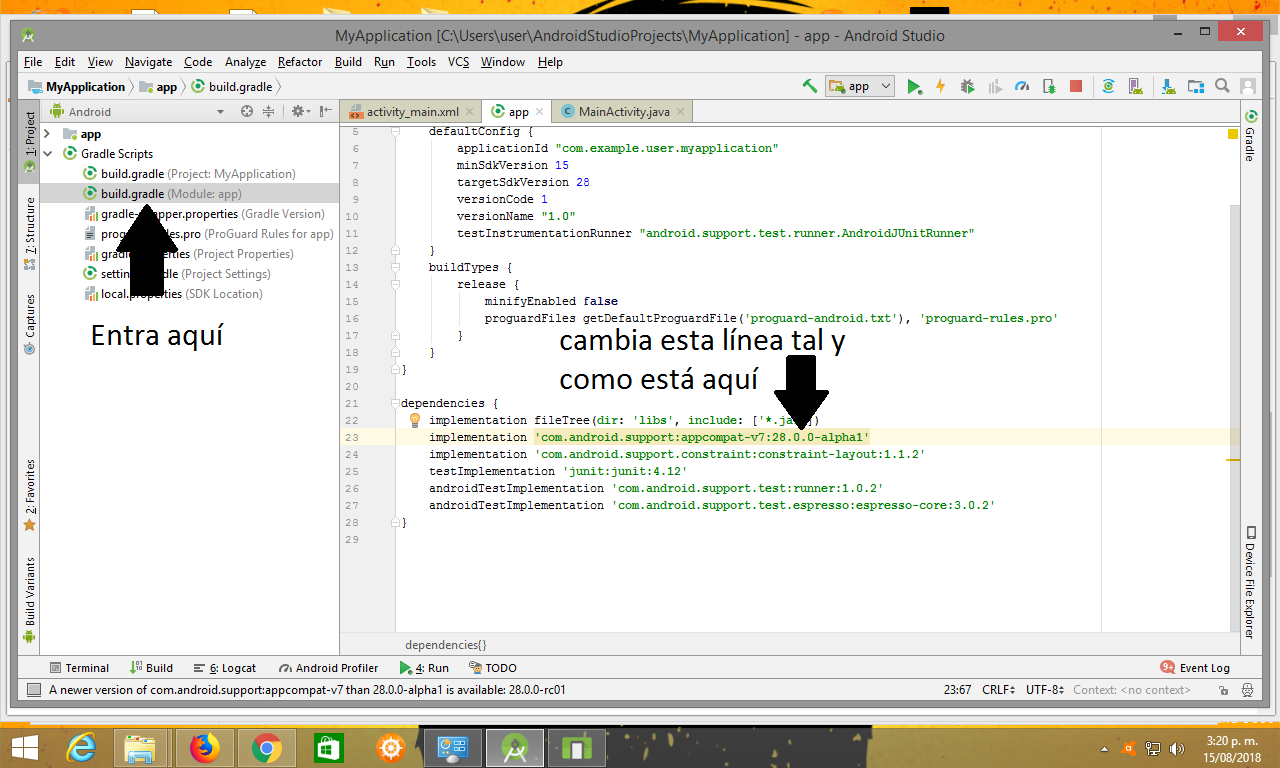Viewport: 1280px width, 768px height.
Task: Close the MainActivity.java tab
Action: 682,112
